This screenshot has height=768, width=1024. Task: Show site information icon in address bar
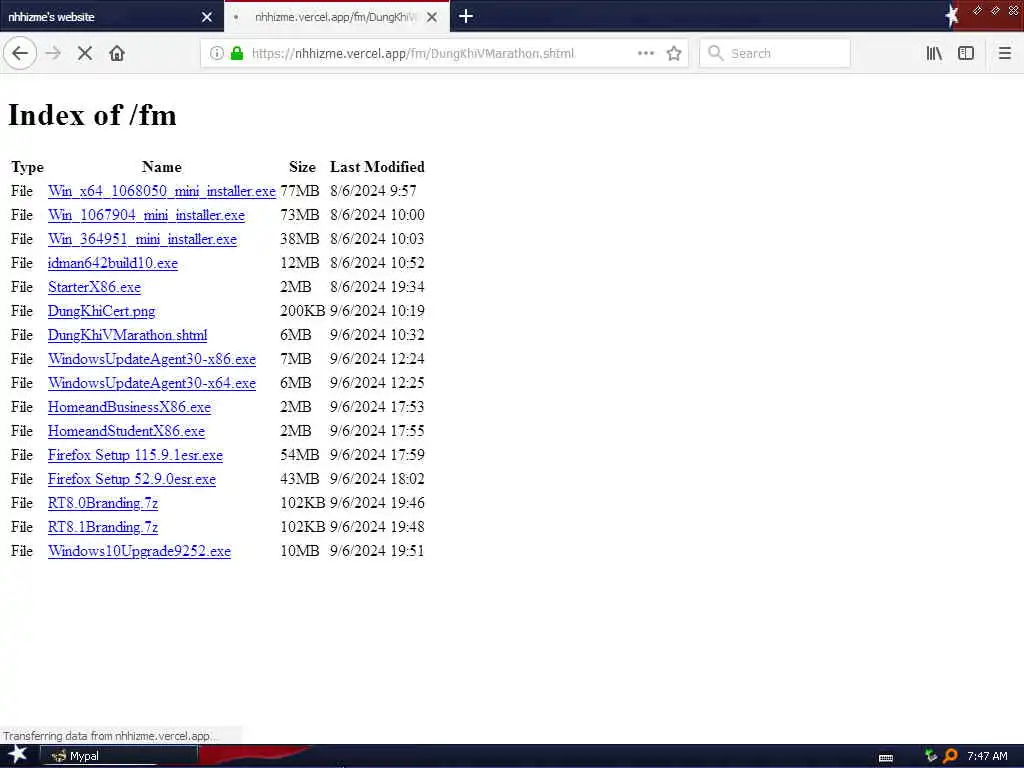[216, 54]
